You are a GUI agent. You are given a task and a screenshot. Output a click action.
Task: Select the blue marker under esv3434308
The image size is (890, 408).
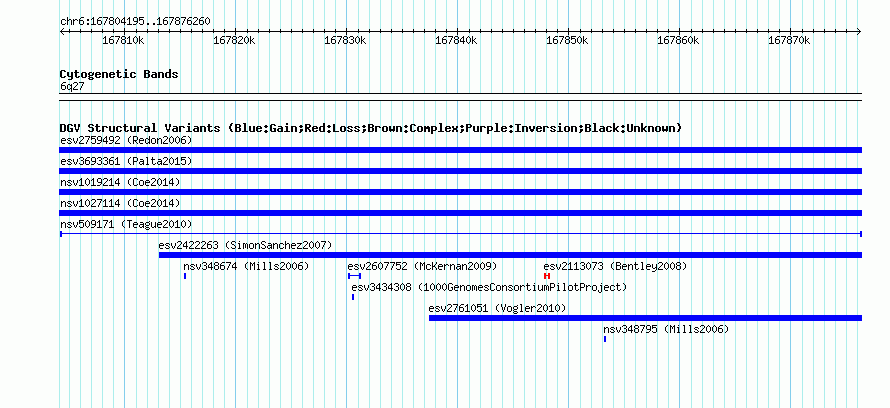pyautogui.click(x=353, y=297)
